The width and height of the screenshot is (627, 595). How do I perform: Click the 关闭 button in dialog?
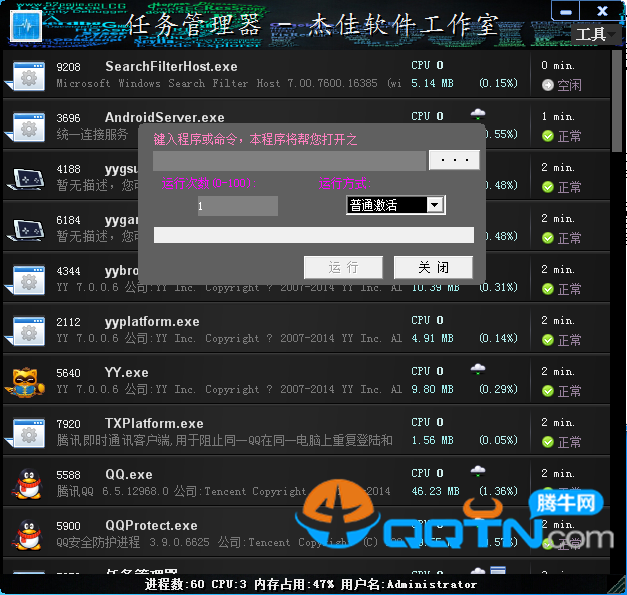433,267
